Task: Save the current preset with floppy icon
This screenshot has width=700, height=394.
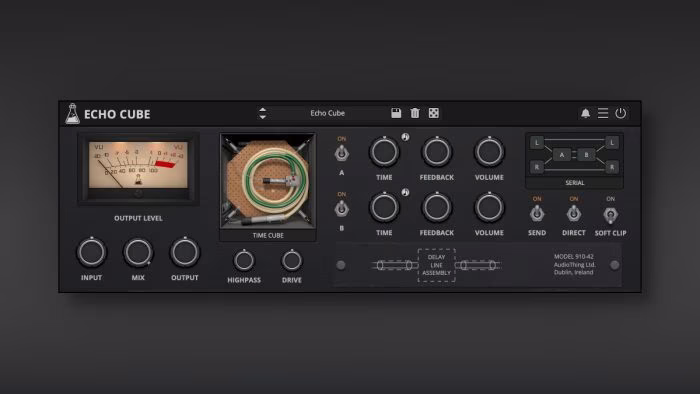Action: click(x=396, y=113)
